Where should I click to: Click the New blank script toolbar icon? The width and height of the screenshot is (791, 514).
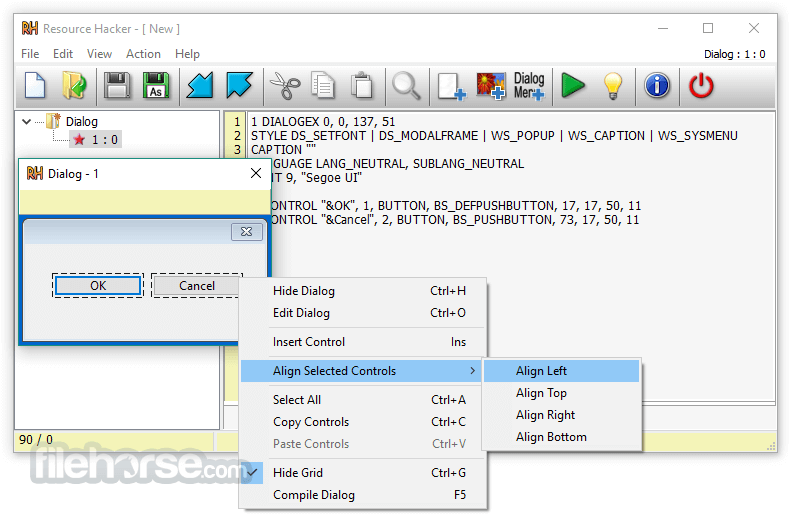[35, 85]
